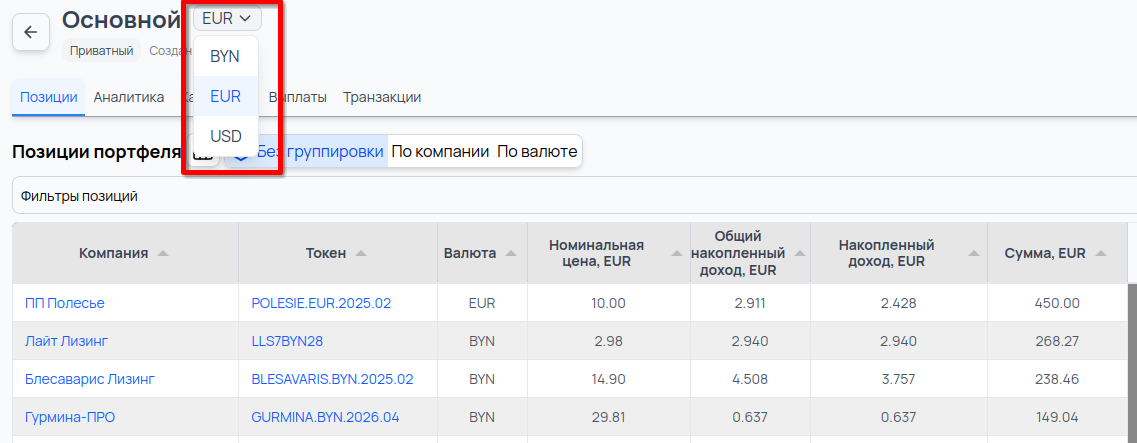Open ПП Полесье company link
1137x443 pixels.
(x=65, y=303)
